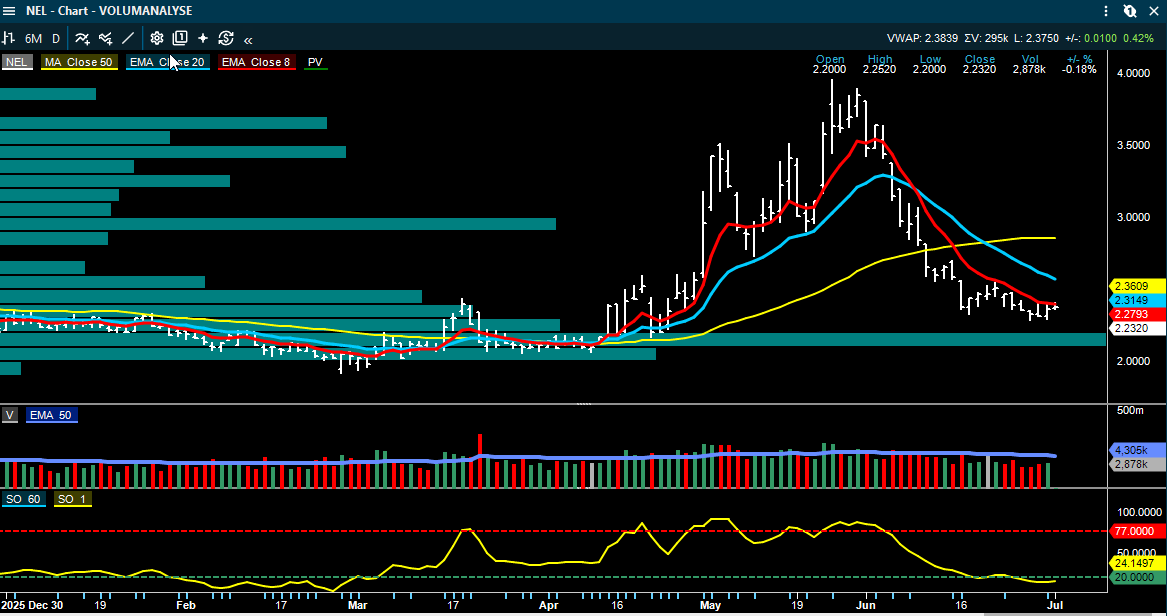This screenshot has height=616, width=1167.
Task: Click the Apr label on time axis
Action: click(x=549, y=606)
